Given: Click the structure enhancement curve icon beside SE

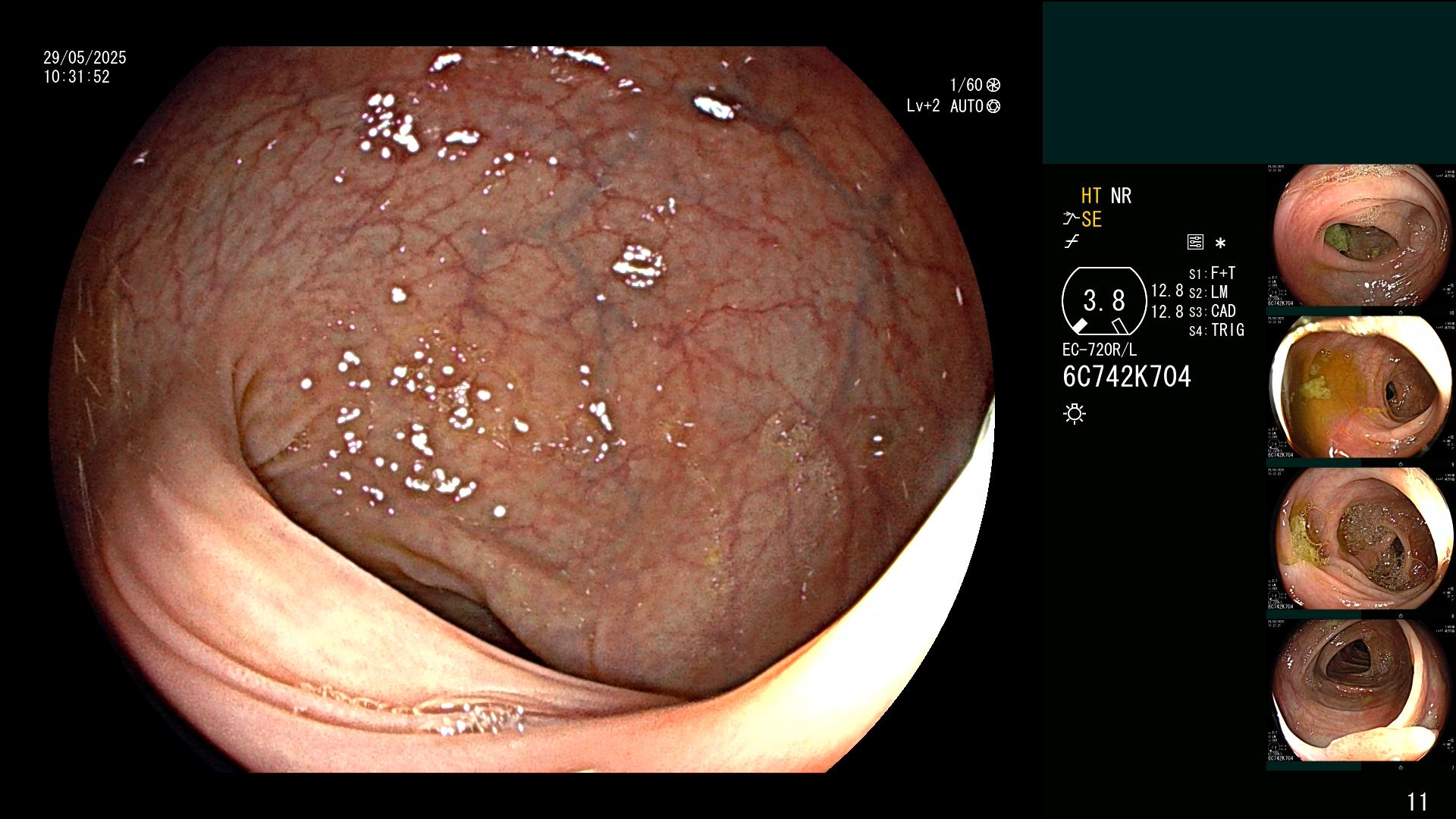Looking at the screenshot, I should [1070, 219].
